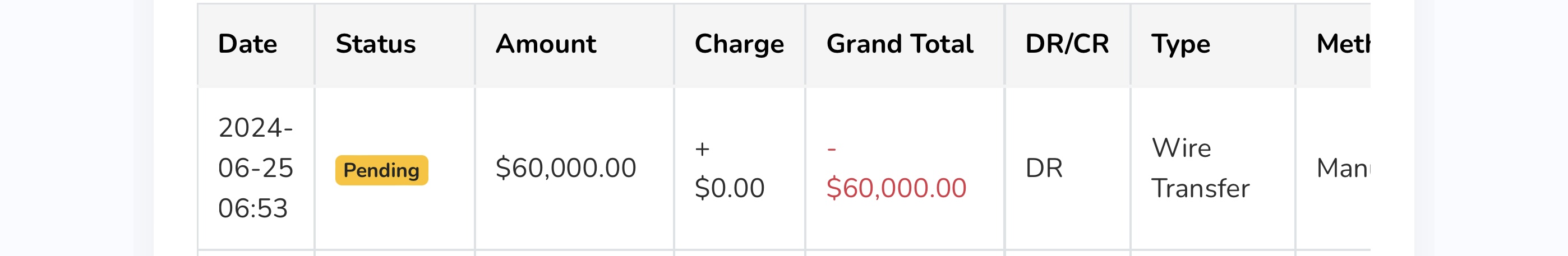
Task: Select the red $60,000.00 grand total
Action: pyautogui.click(x=896, y=188)
